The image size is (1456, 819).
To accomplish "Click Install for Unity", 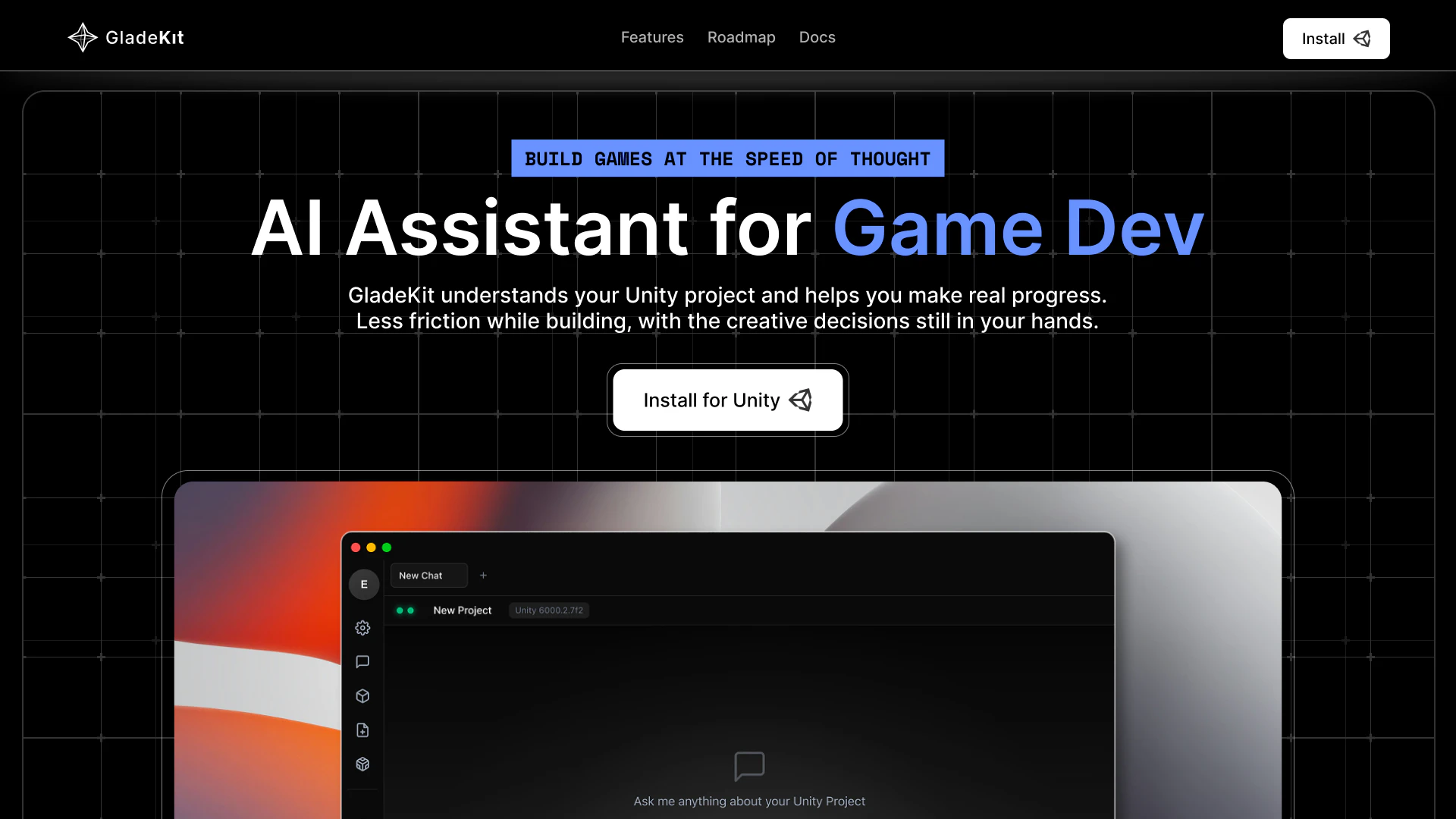I will pos(726,400).
